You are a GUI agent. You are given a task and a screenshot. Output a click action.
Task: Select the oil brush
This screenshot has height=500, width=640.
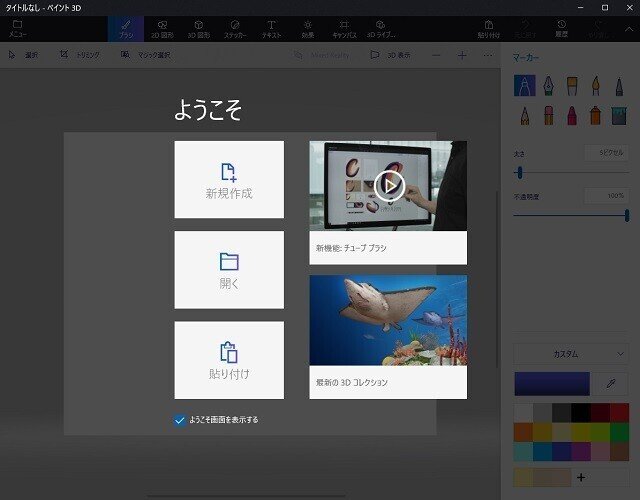[x=572, y=85]
